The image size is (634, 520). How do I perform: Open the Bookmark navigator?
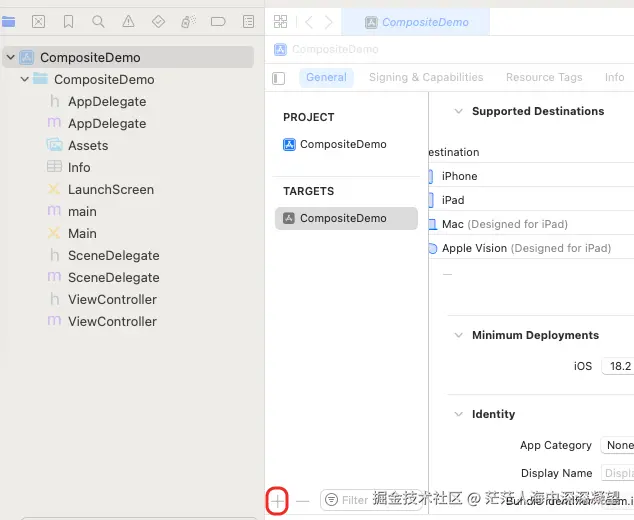68,21
